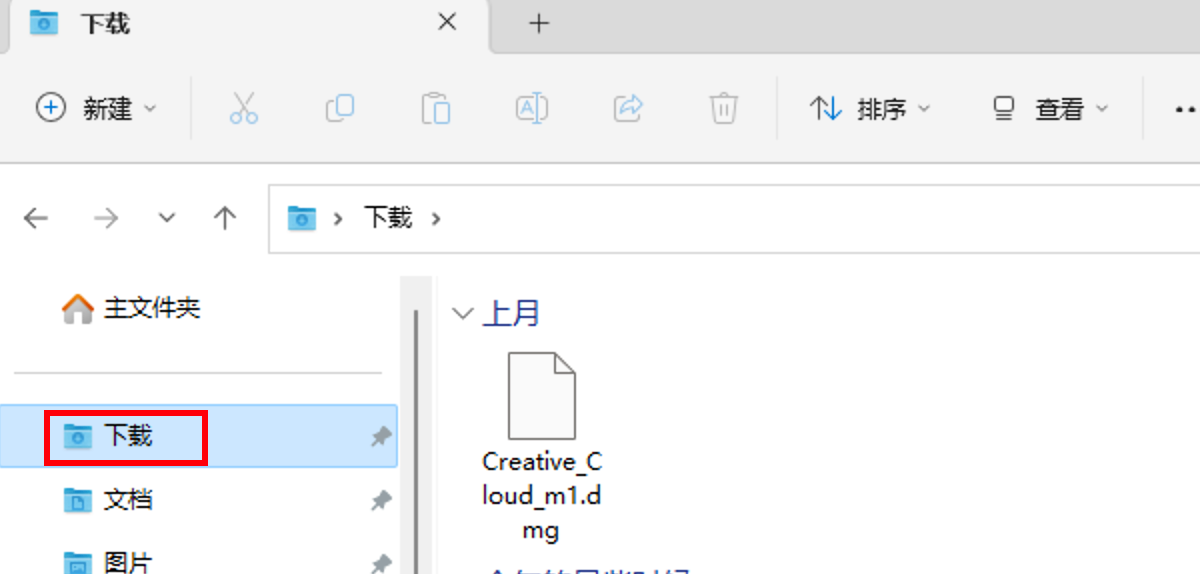Unpin 下载 using its pin icon

(x=380, y=436)
